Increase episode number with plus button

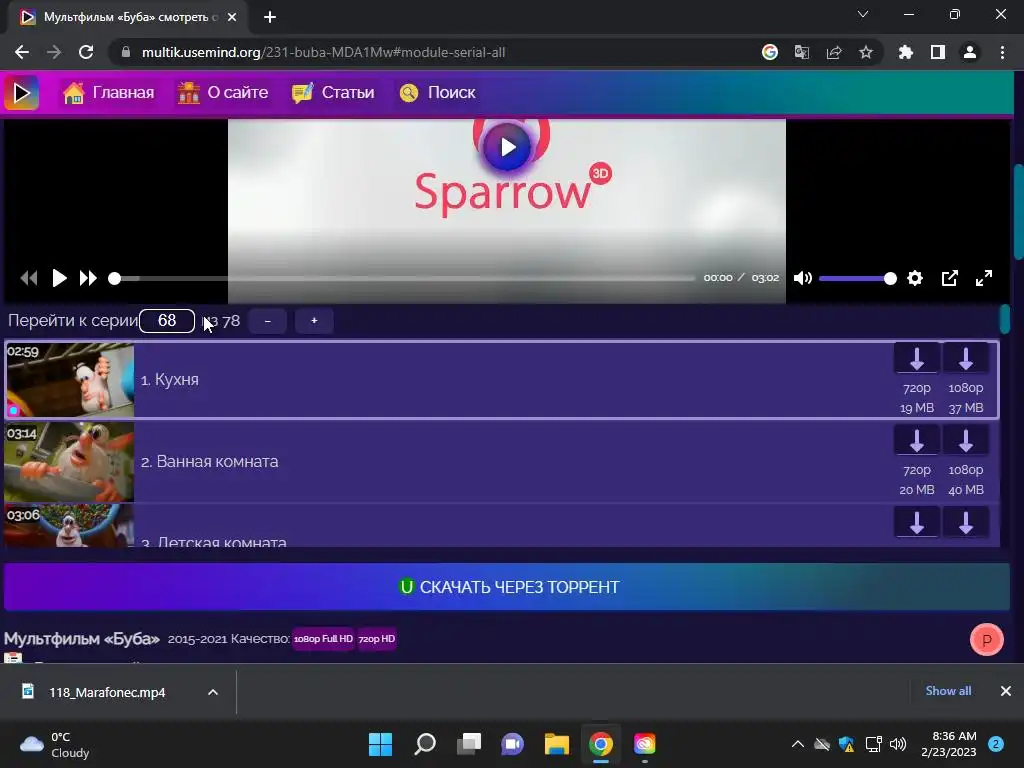pos(314,321)
